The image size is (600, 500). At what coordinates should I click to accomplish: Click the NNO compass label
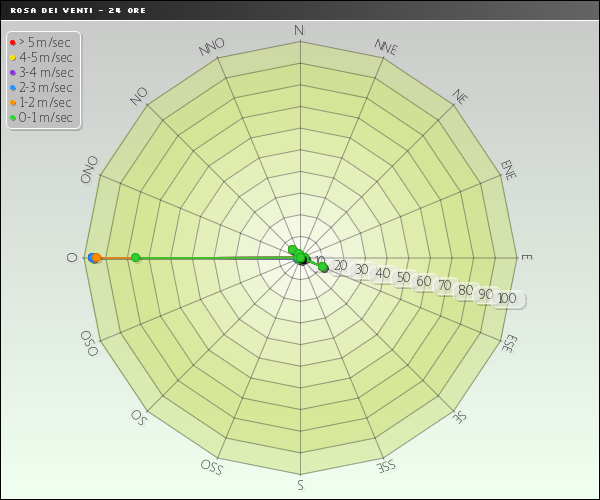point(212,48)
